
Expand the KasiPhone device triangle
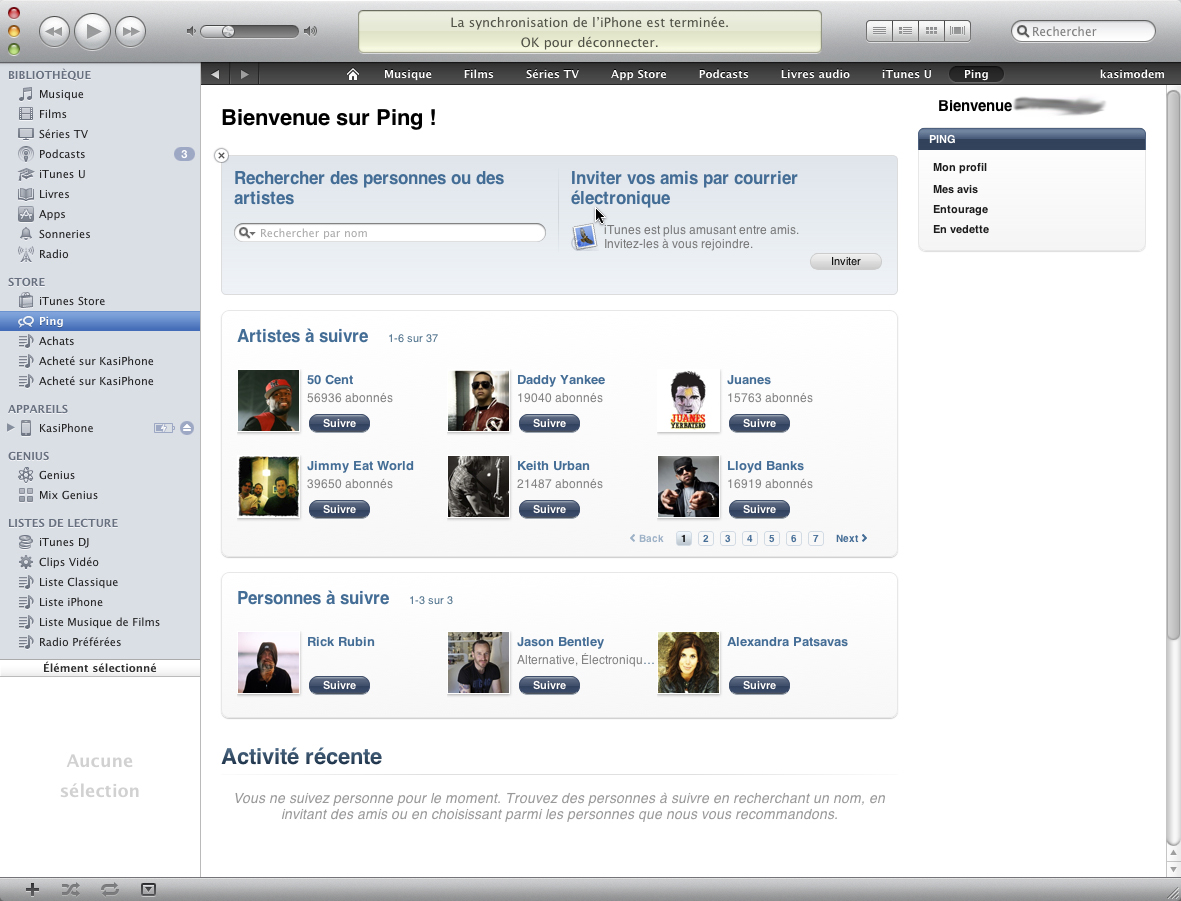tap(10, 428)
